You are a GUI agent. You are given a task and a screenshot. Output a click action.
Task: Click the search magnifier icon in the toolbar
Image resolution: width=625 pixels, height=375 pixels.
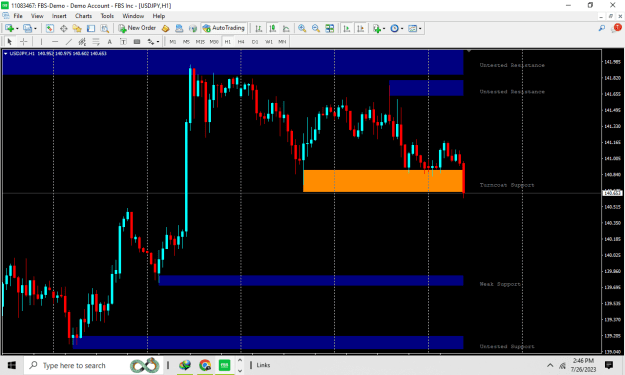tap(602, 28)
